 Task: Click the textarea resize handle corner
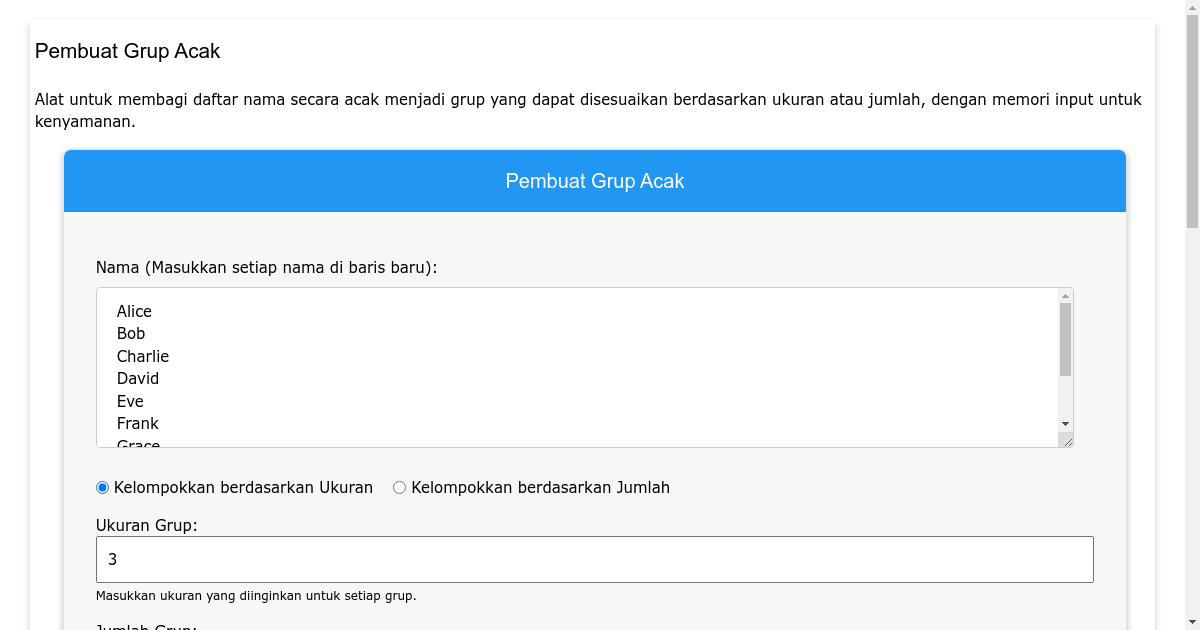click(1067, 442)
